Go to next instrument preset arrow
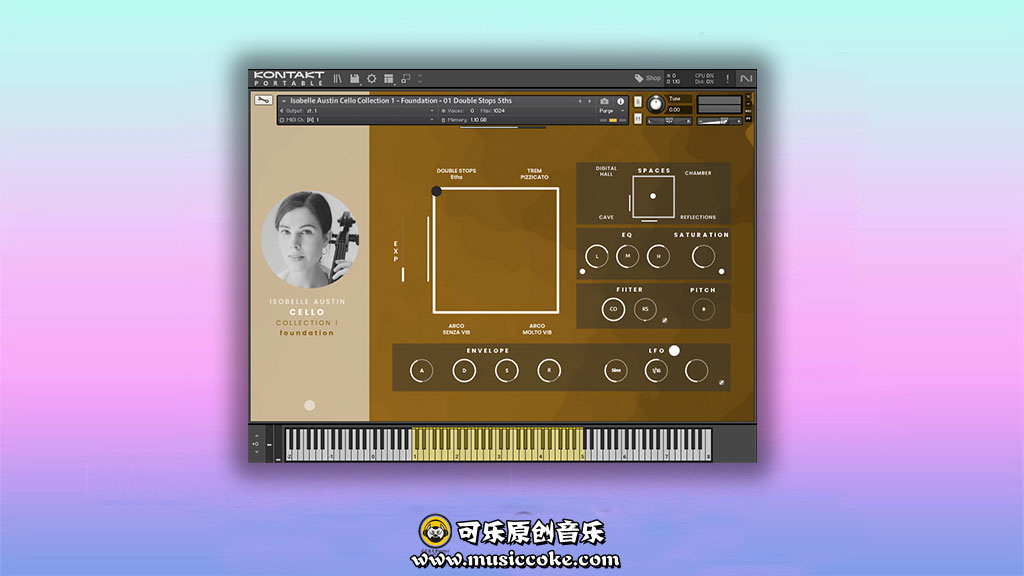This screenshot has height=576, width=1024. [x=589, y=101]
